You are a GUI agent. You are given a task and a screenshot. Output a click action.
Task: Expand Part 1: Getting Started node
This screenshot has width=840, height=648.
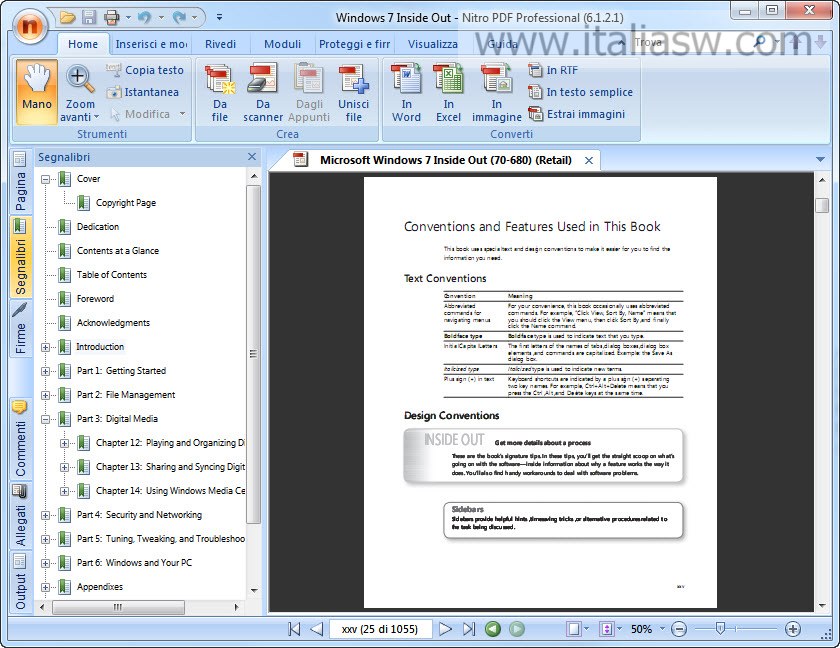(x=46, y=372)
